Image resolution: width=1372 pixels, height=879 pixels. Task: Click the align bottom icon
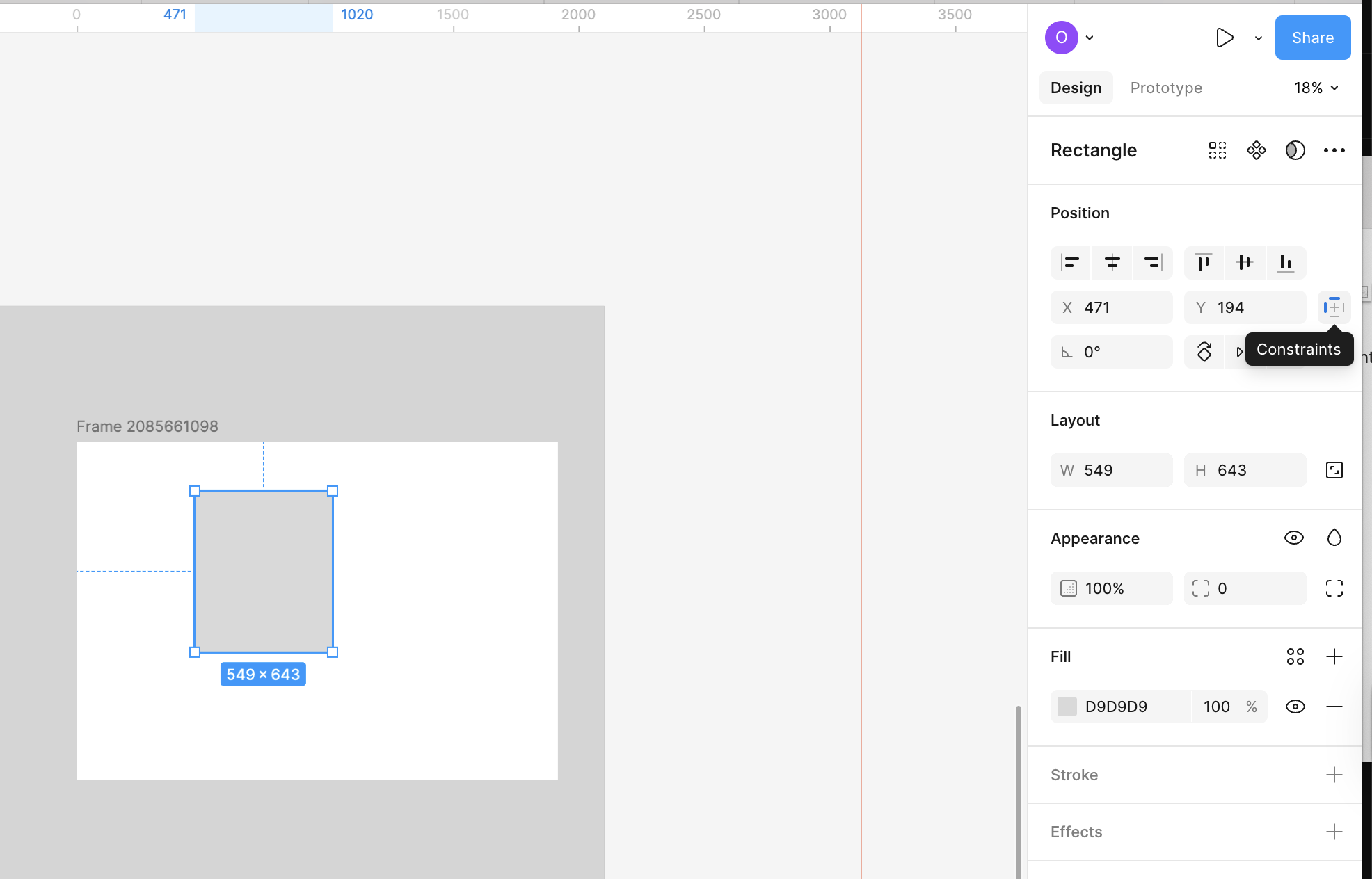[1285, 263]
